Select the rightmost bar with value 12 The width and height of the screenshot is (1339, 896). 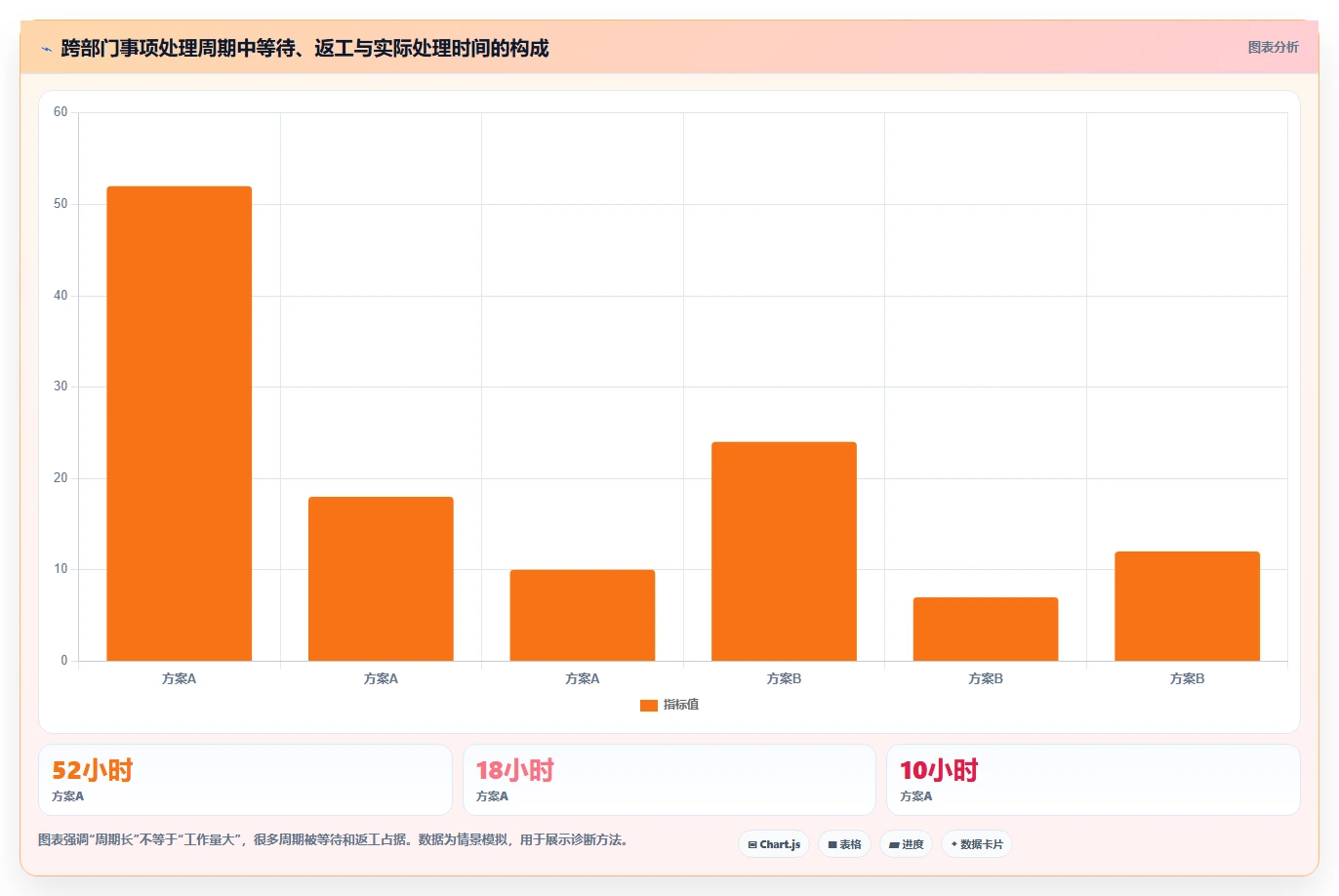[x=1187, y=606]
